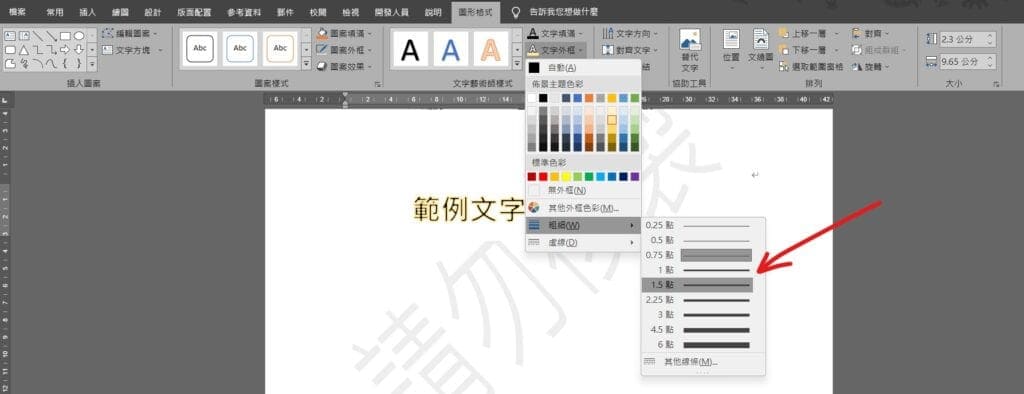Open 文字填滿 text fill dropdown
Viewport: 1024px width, 394px height.
pos(555,33)
